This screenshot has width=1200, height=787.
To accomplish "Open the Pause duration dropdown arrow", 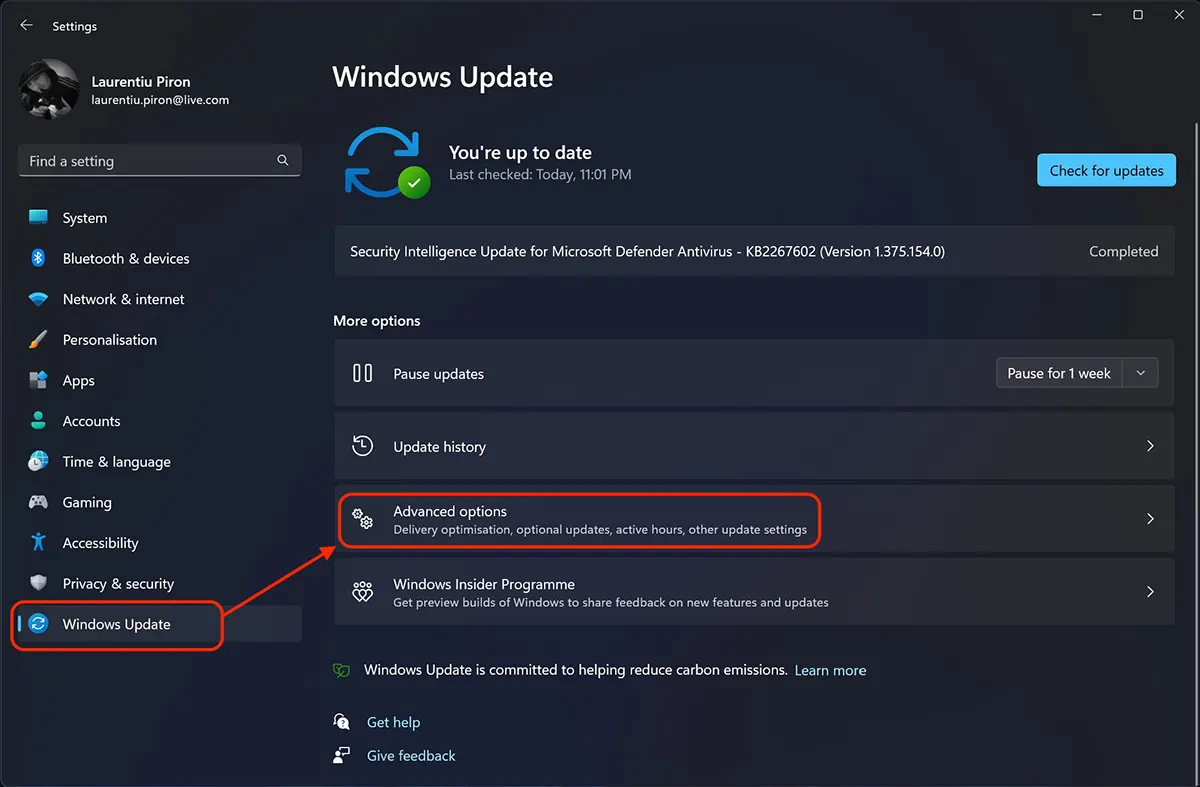I will [1141, 373].
